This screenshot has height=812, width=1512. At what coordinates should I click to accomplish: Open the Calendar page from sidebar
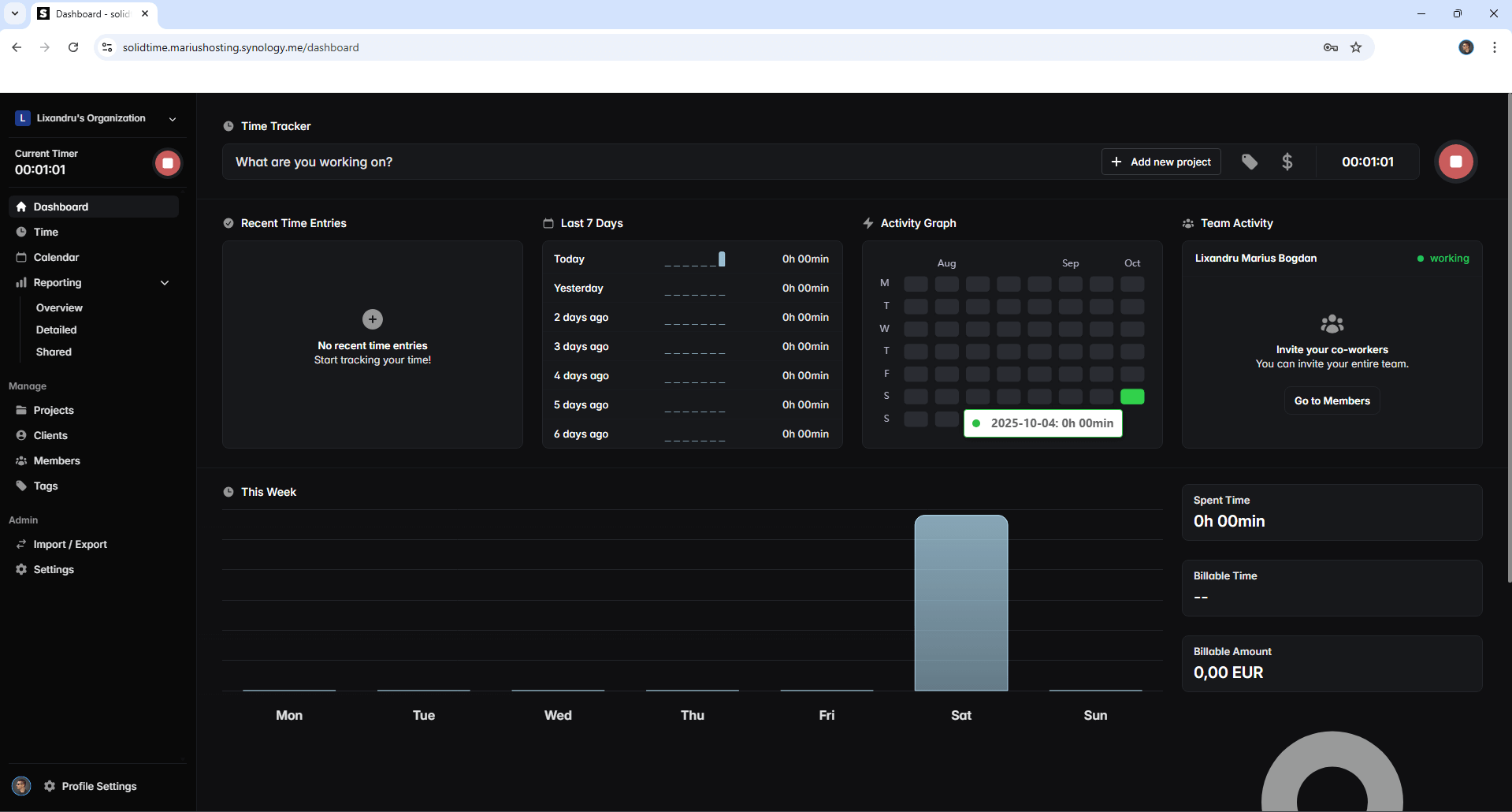56,257
